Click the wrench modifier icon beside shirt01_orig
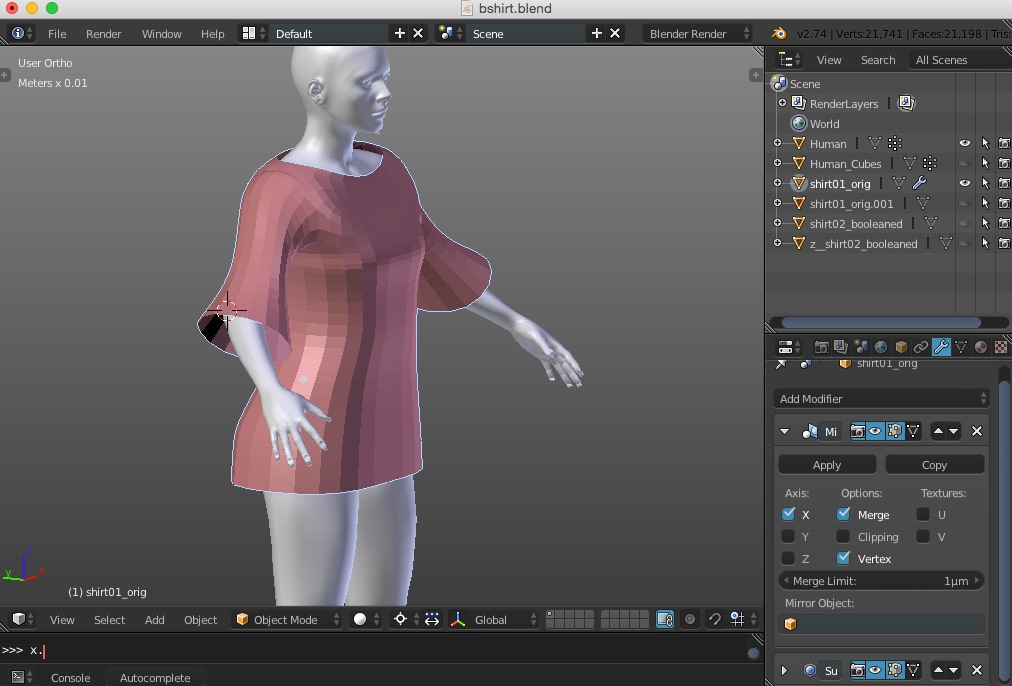Image resolution: width=1012 pixels, height=686 pixels. (919, 183)
